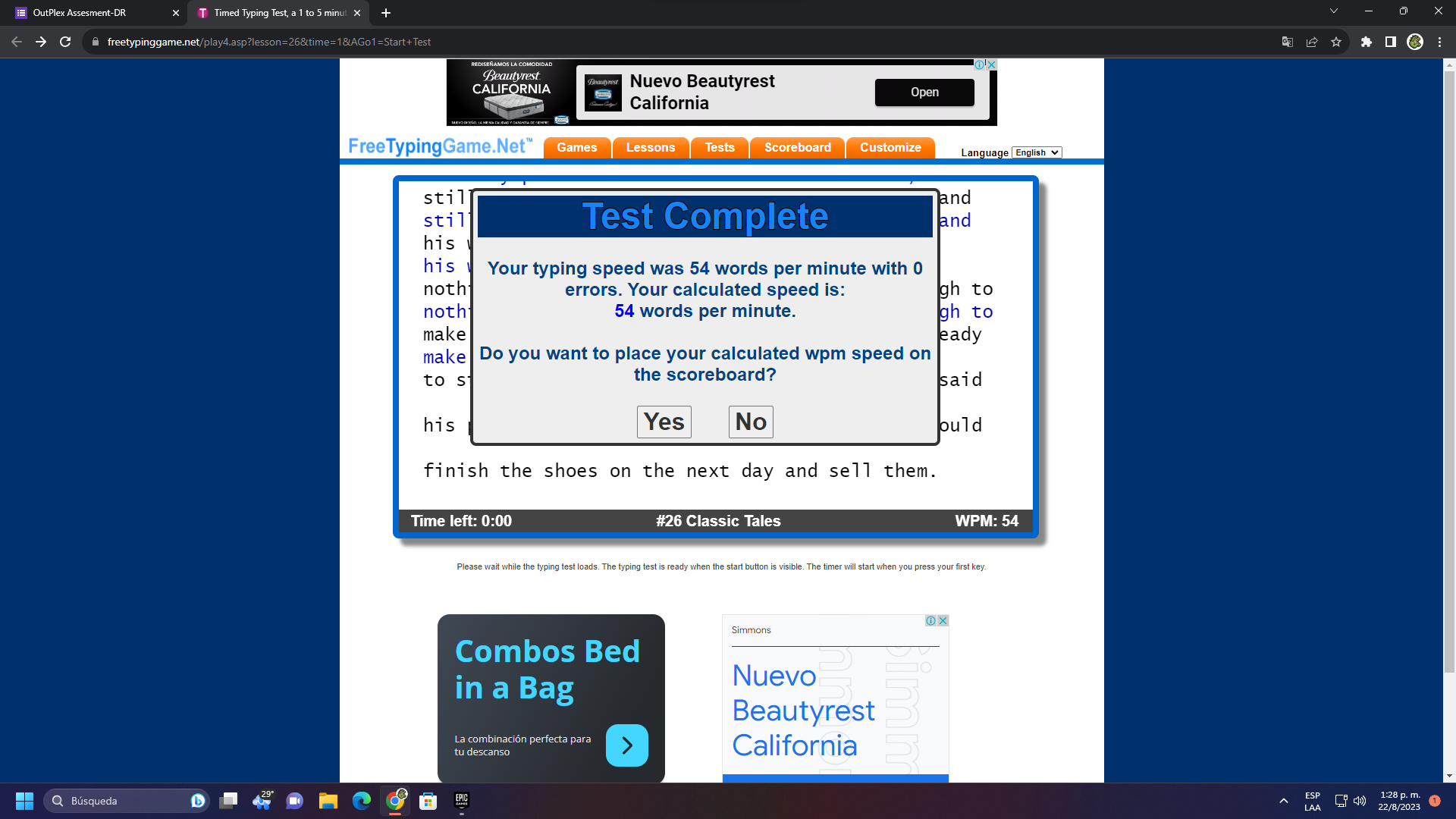Click the share page icon
Viewport: 1456px width, 819px height.
(x=1312, y=42)
